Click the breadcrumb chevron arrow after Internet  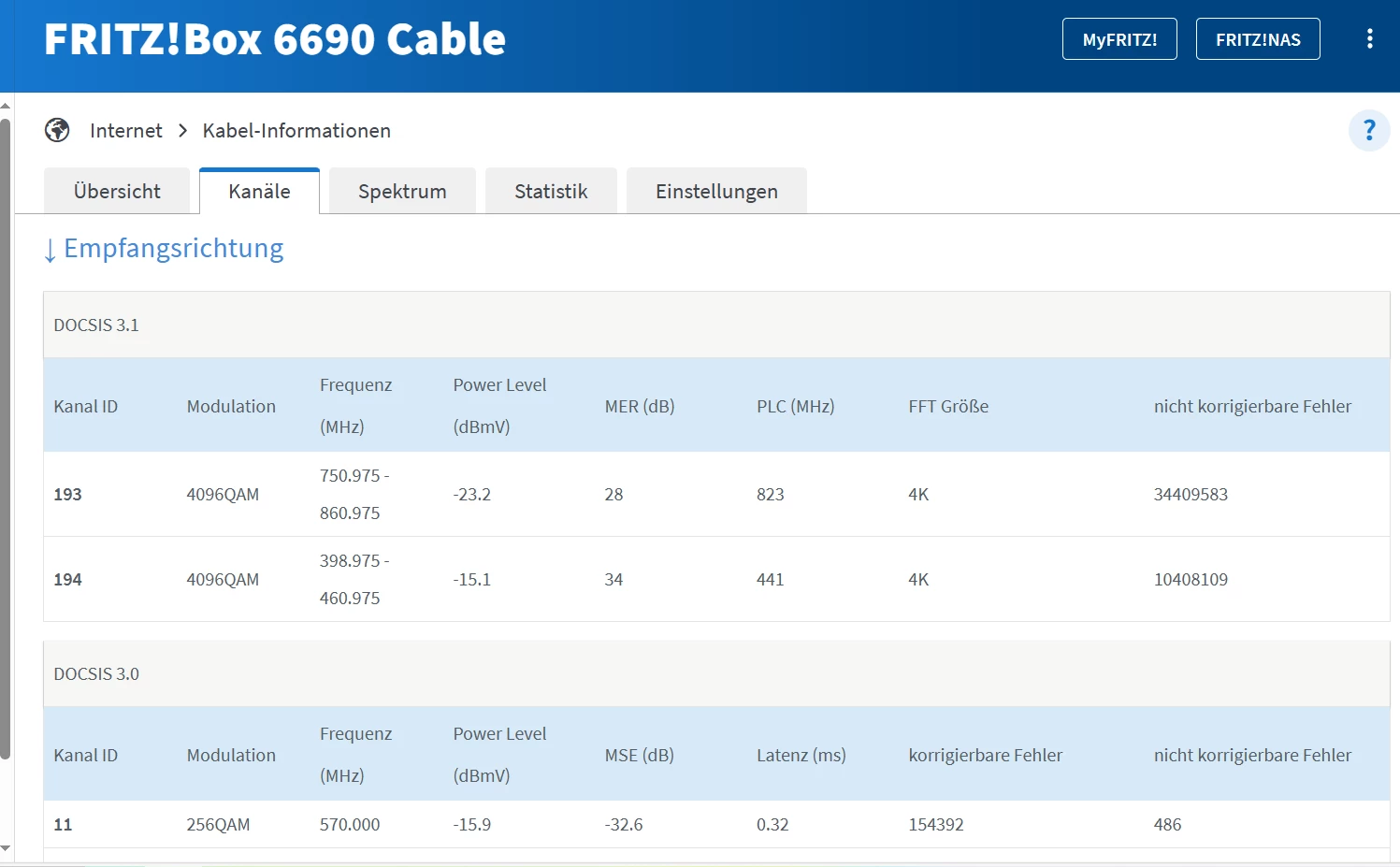[183, 130]
